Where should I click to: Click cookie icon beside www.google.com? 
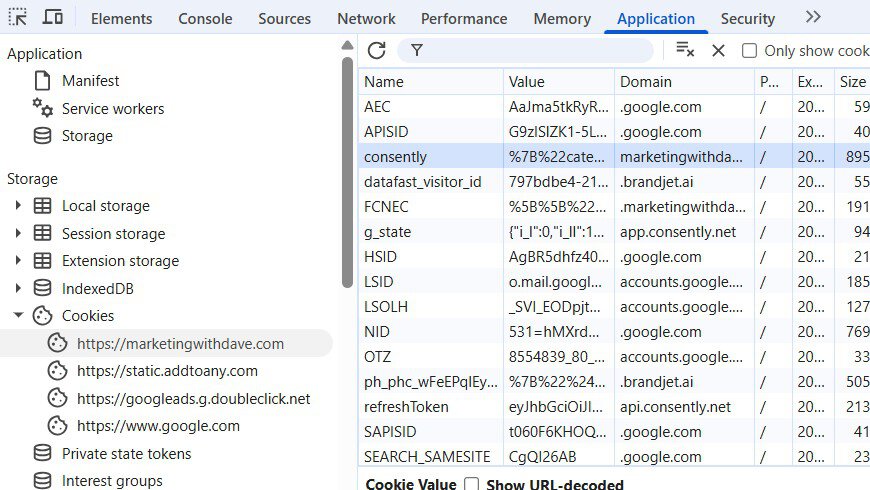(57, 426)
